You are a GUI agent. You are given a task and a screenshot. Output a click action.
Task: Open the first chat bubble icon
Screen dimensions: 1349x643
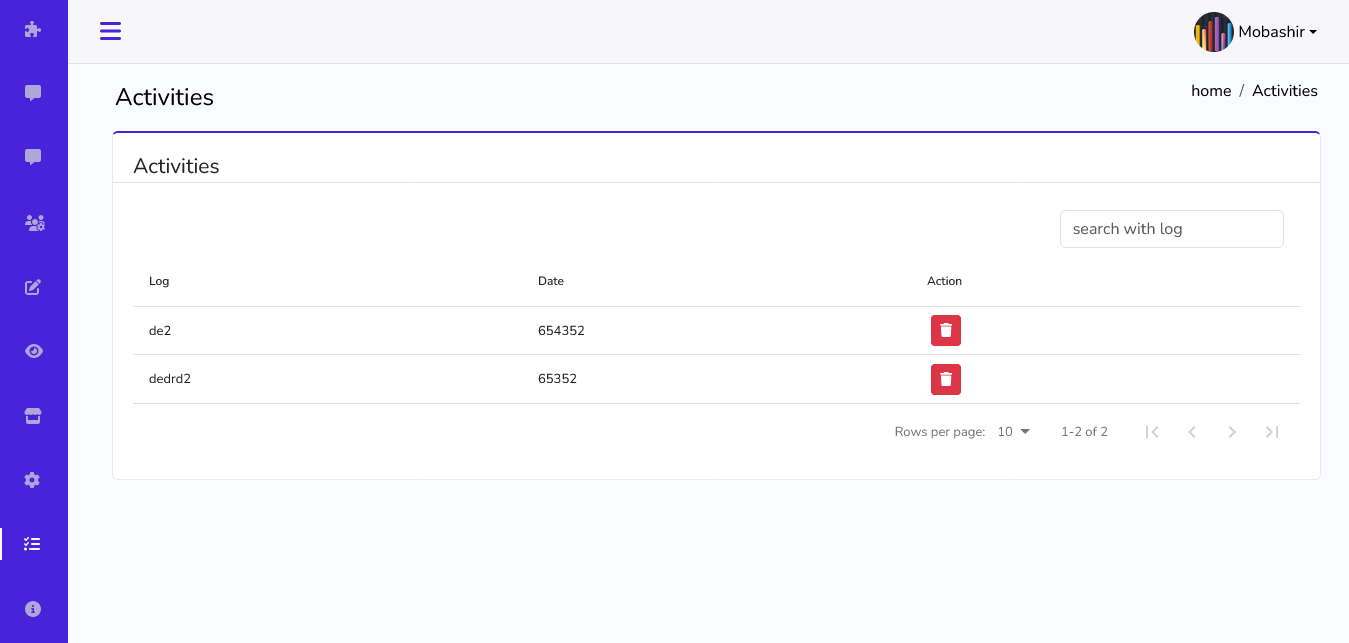click(x=33, y=92)
